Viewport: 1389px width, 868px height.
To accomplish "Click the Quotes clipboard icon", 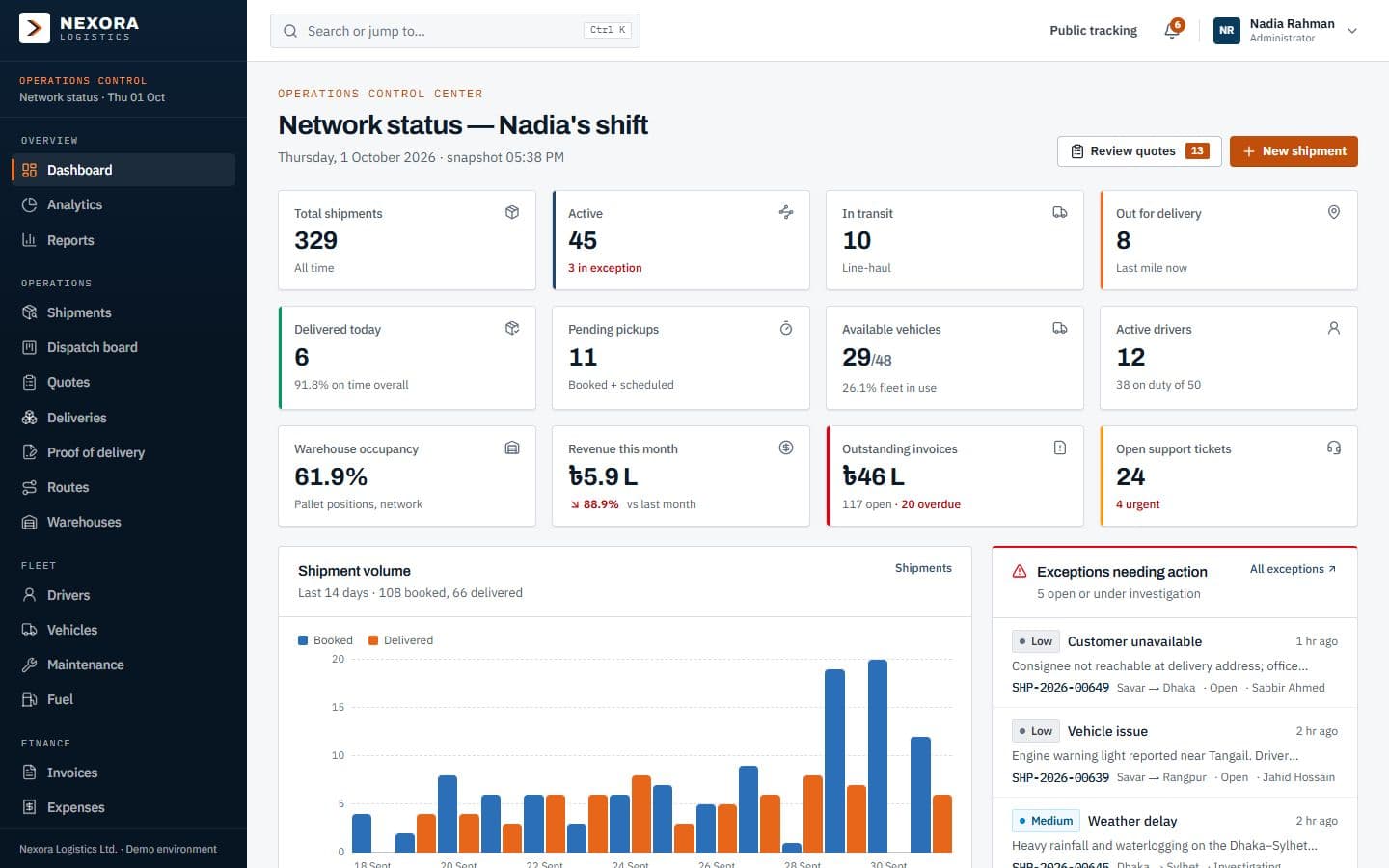I will (29, 382).
